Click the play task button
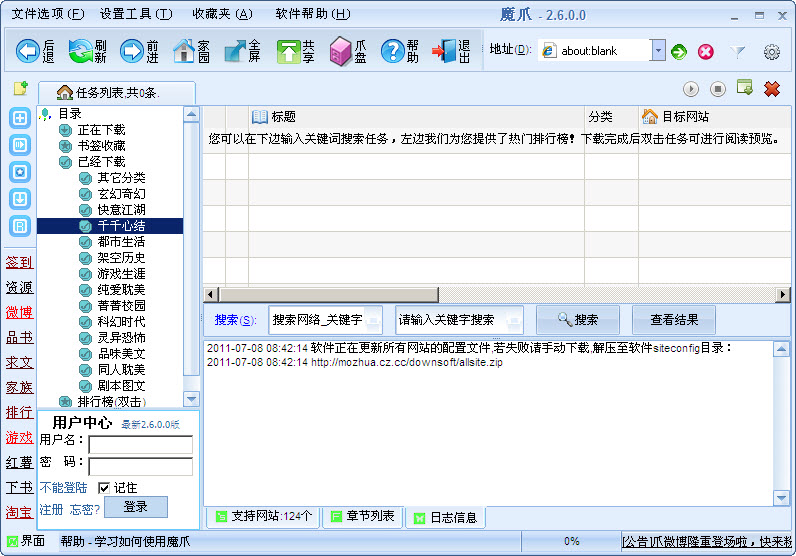The height and width of the screenshot is (556, 796). 690,89
